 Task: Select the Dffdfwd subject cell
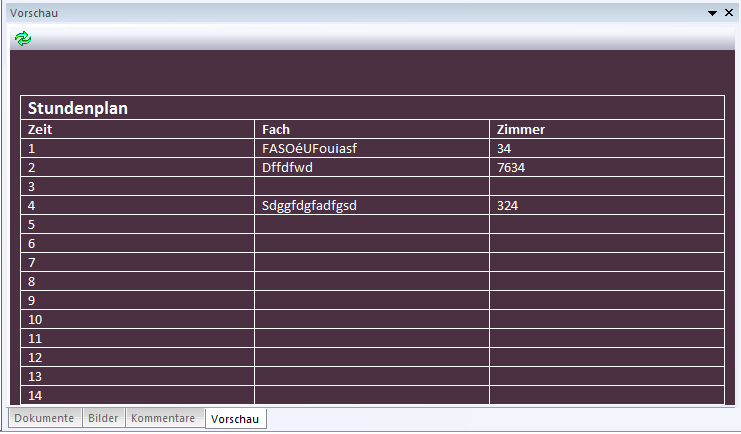pyautogui.click(x=287, y=167)
